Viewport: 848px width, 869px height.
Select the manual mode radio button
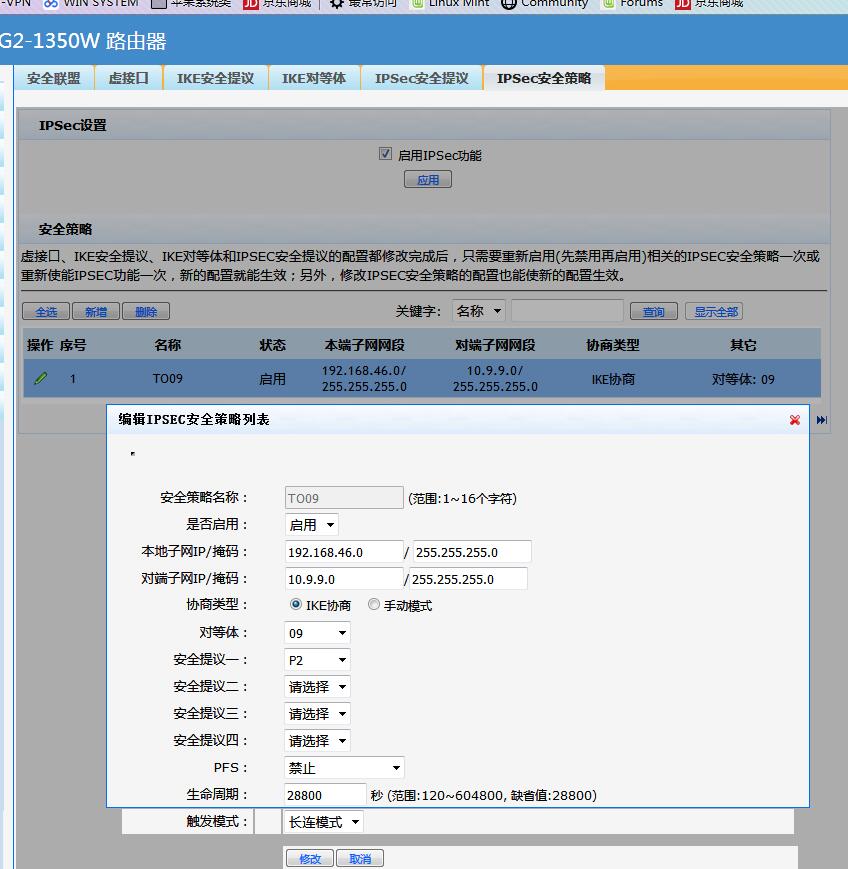374,604
